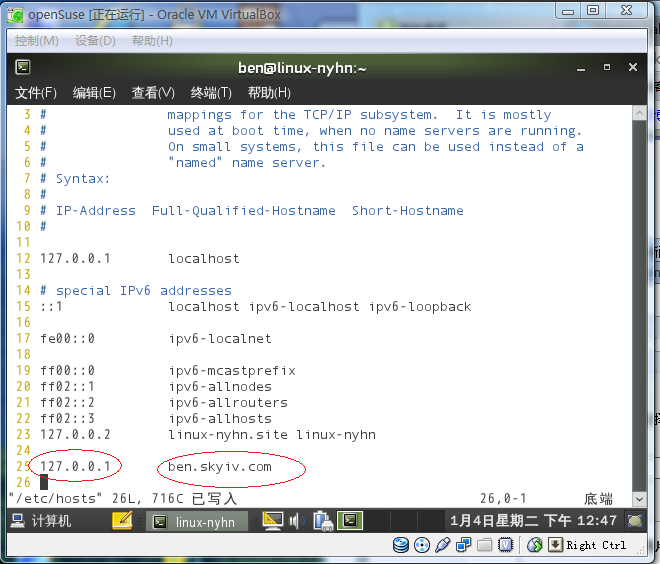Click the VirtualBox hard disk status icon
The width and height of the screenshot is (660, 564).
point(401,545)
